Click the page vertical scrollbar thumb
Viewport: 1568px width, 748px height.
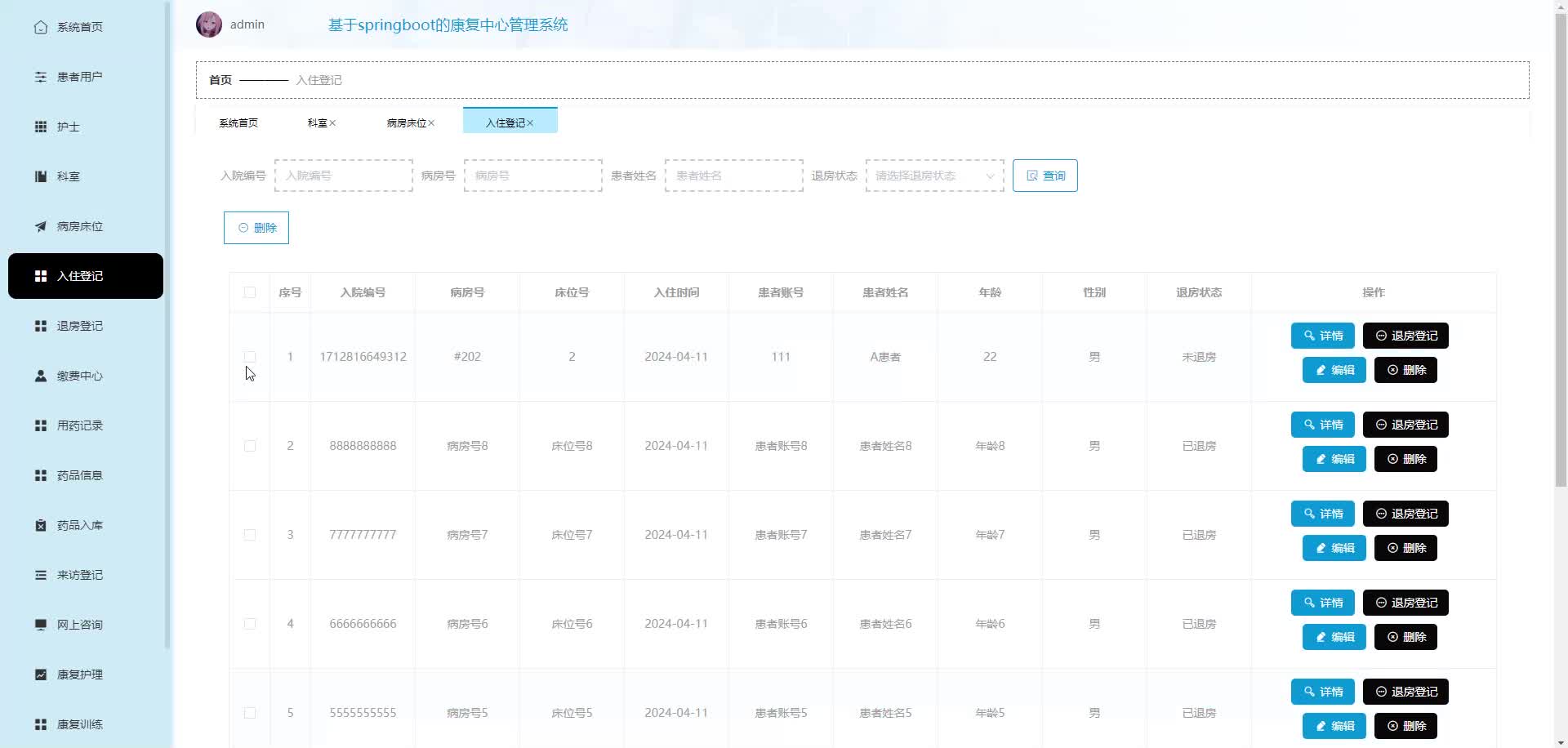tap(1561, 249)
